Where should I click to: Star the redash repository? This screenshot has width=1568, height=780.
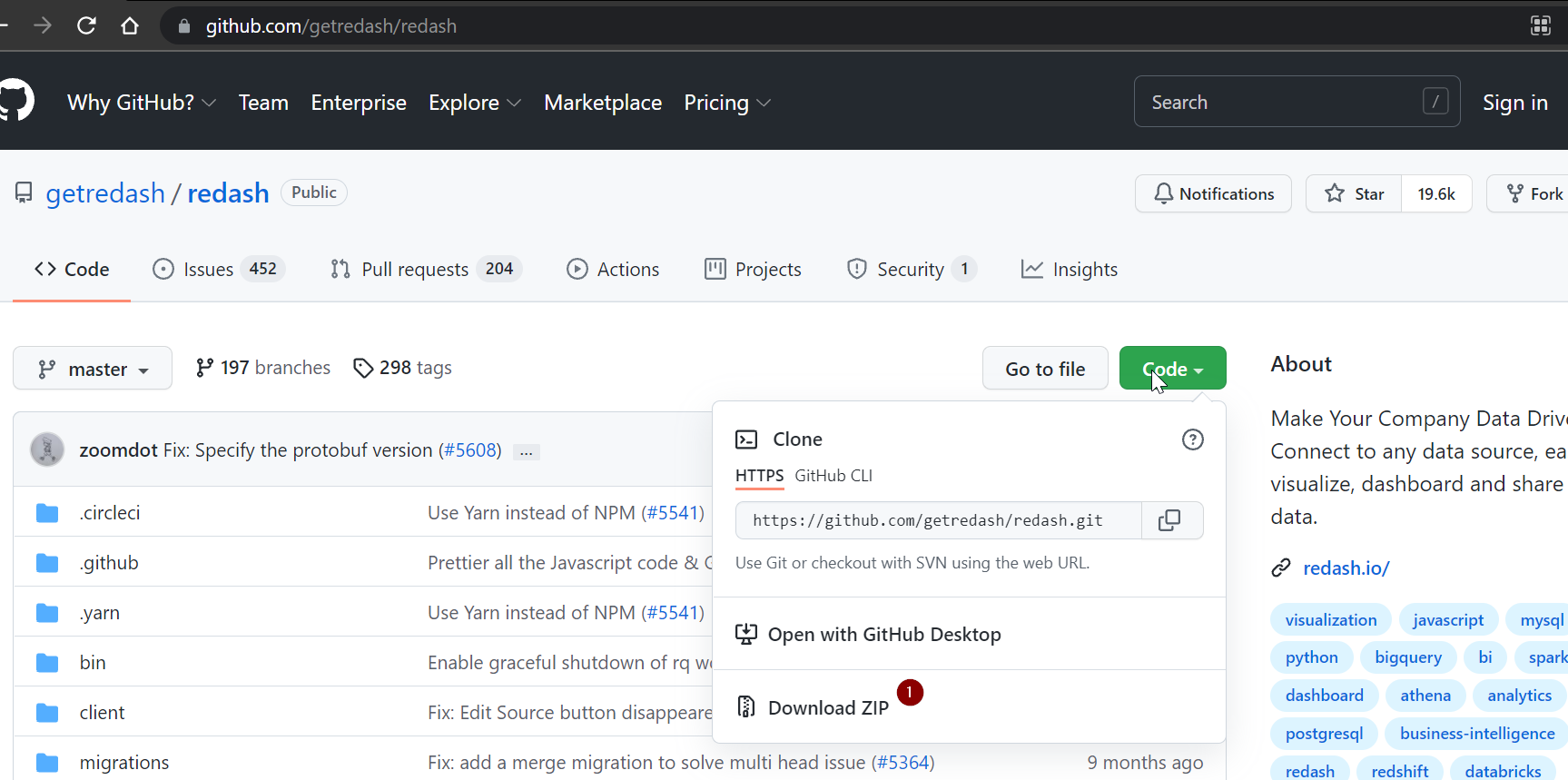coord(1355,193)
